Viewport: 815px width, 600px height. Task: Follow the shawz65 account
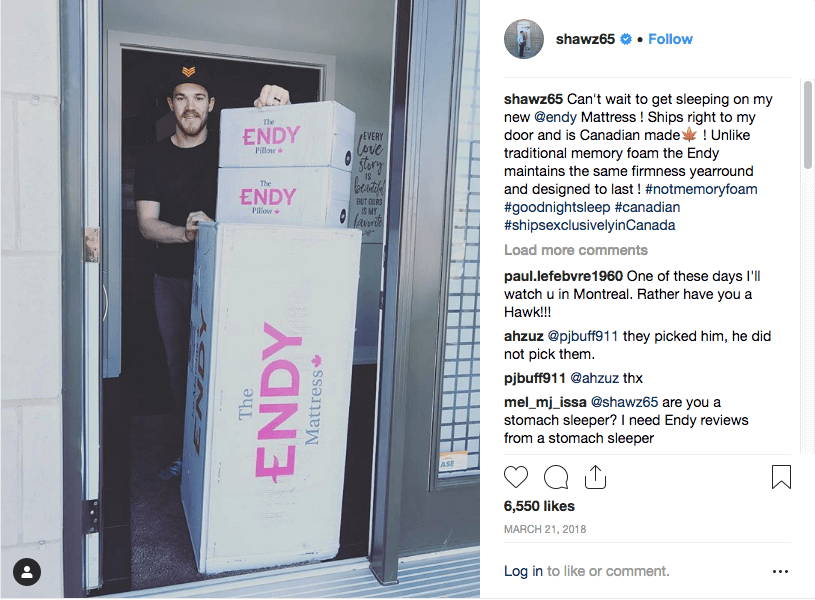pyautogui.click(x=670, y=39)
